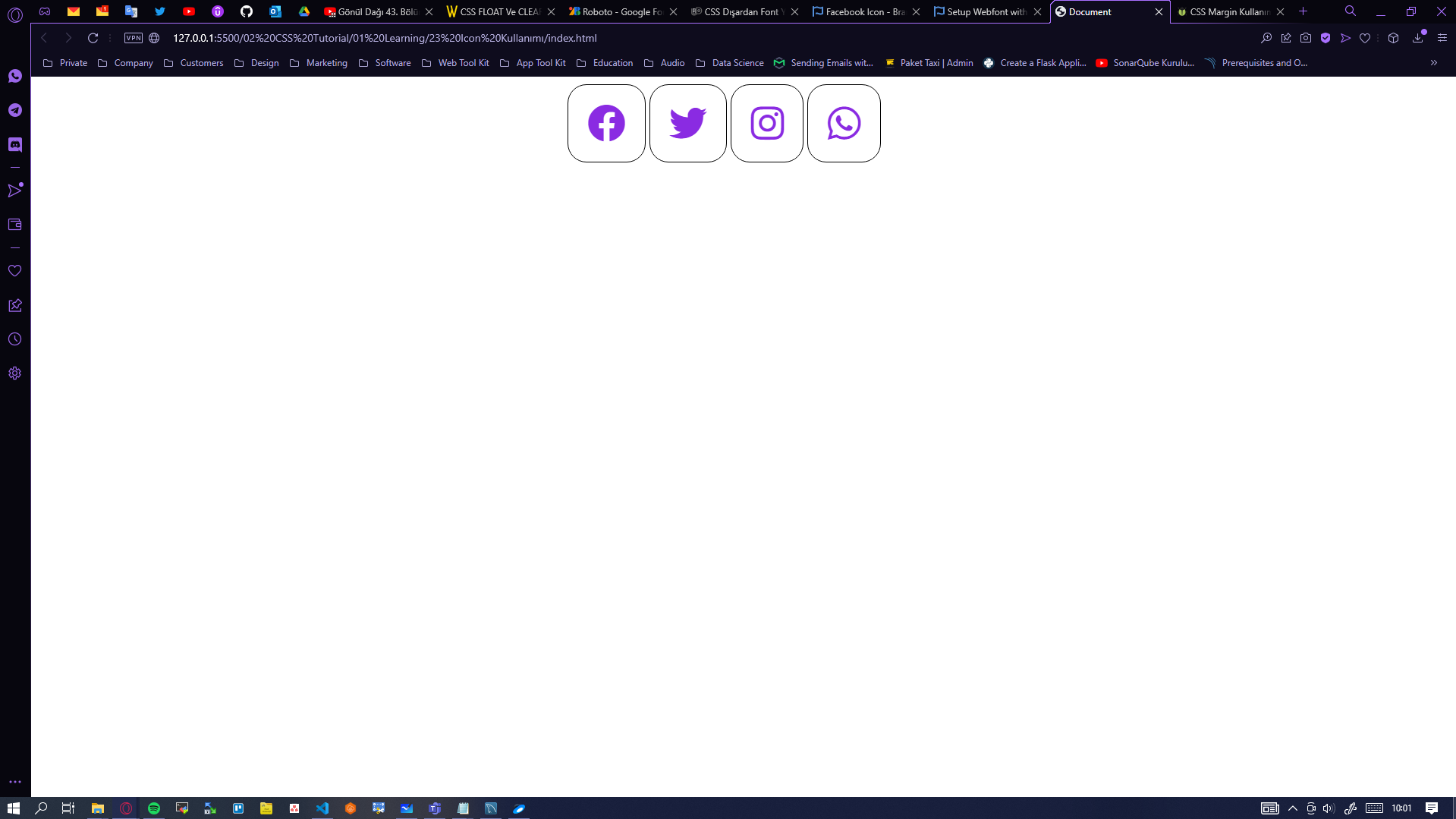Viewport: 1456px width, 819px height.
Task: Open Telegram in the browser sidebar
Action: [x=15, y=110]
